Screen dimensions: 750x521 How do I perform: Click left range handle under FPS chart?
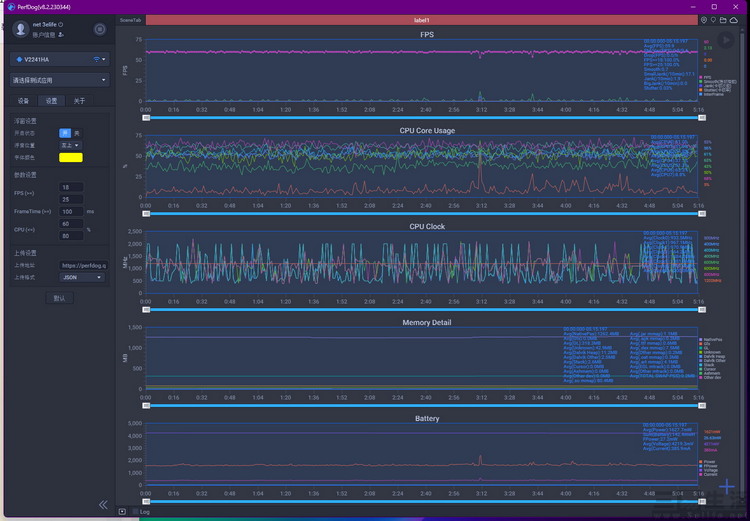click(146, 118)
